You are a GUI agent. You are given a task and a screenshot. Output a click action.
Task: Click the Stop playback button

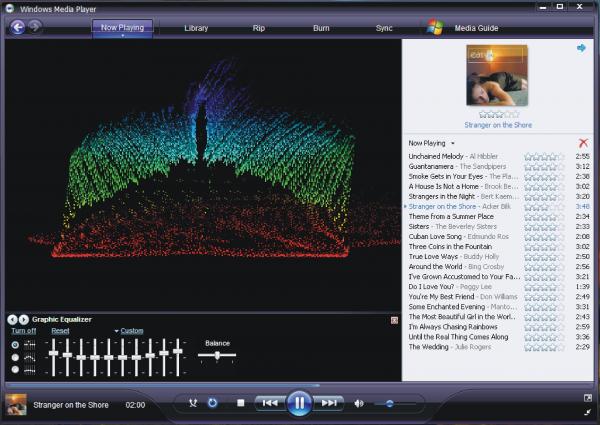click(240, 403)
